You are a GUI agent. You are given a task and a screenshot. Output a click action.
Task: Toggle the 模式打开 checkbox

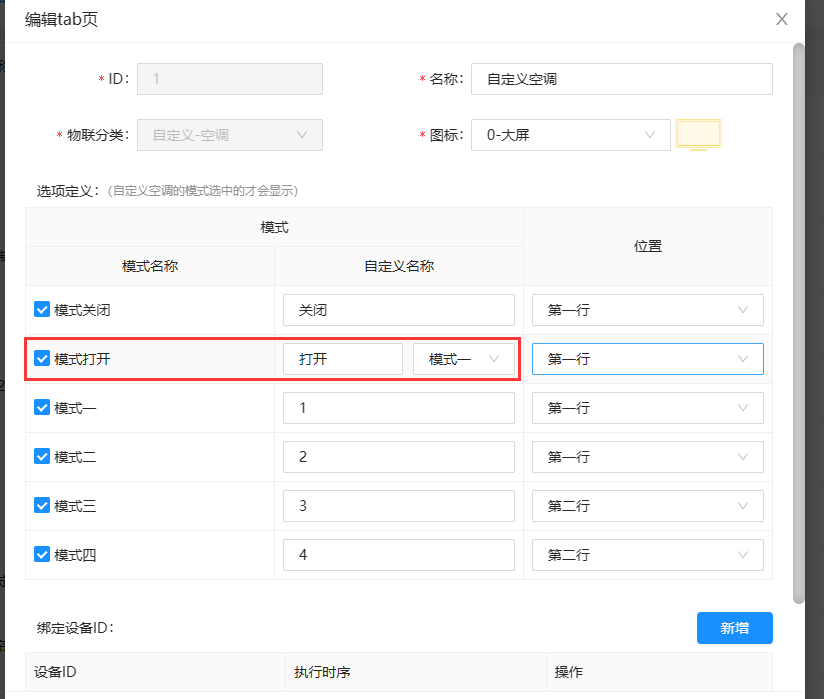(42, 359)
